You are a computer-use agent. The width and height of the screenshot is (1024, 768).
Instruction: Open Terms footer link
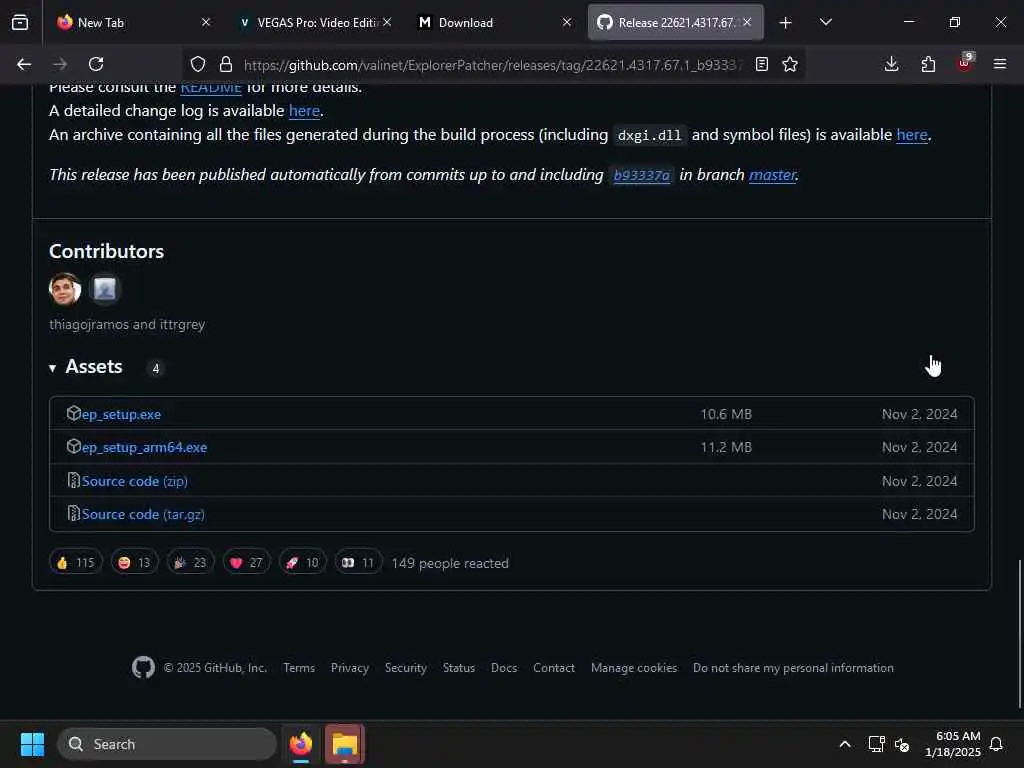[298, 668]
